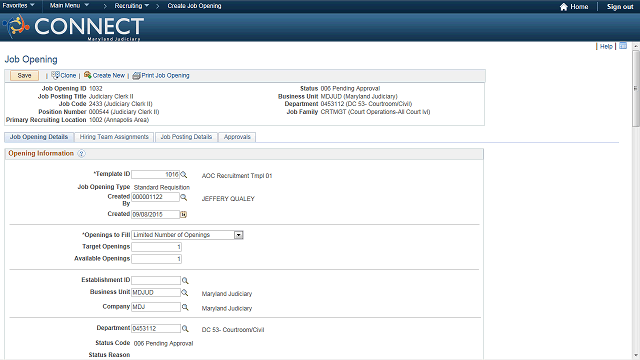Click in the Available Openings field
This screenshot has width=640, height=360.
[x=156, y=259]
